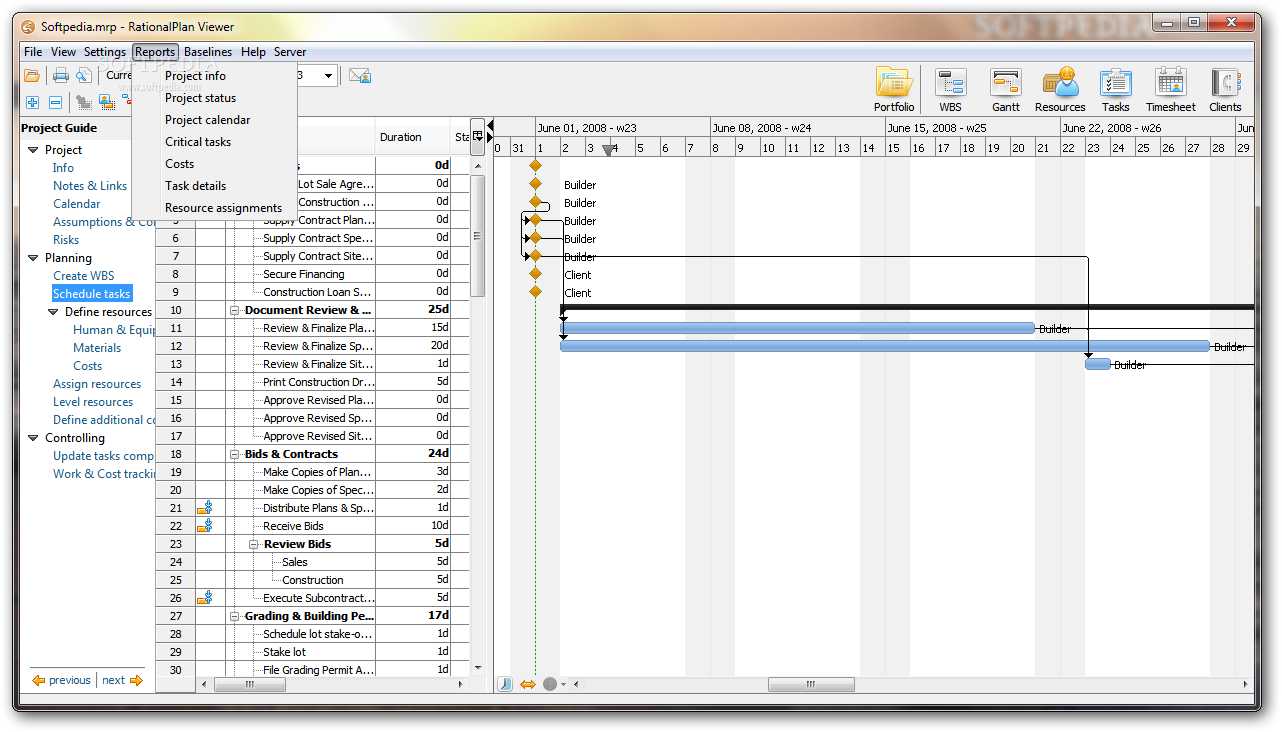Screen dimensions: 1282x732
Task: Open the Clients view
Action: point(1225,90)
